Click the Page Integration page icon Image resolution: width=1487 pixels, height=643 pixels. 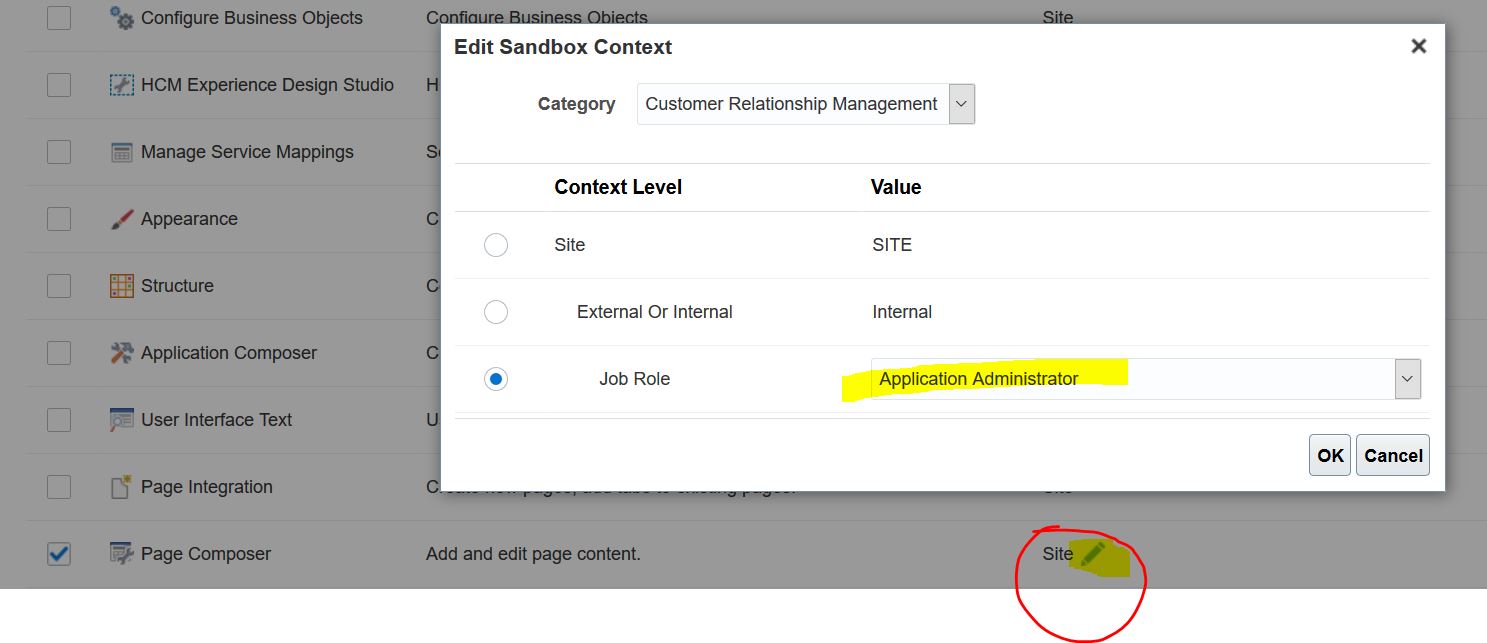click(119, 486)
